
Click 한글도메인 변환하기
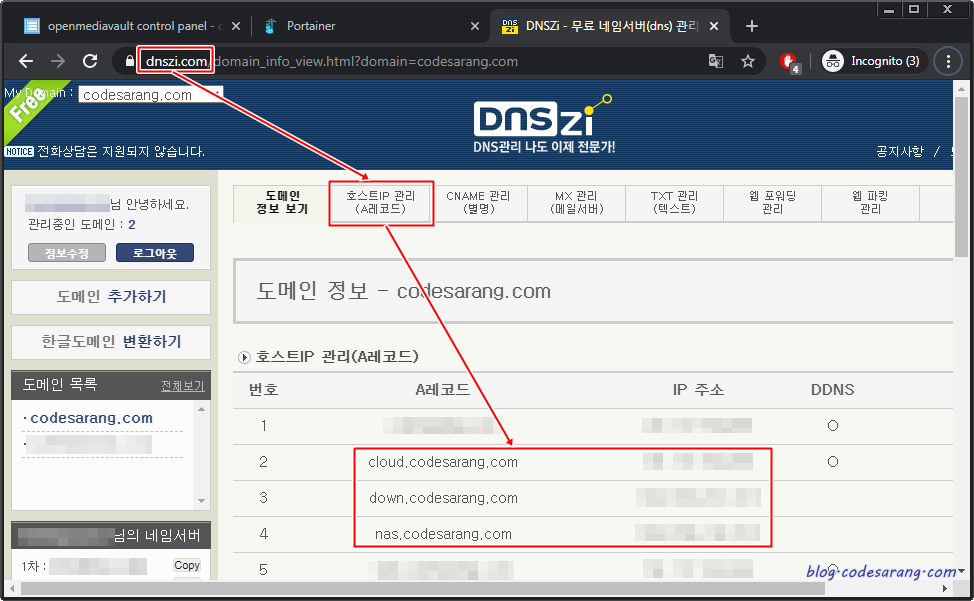point(111,342)
